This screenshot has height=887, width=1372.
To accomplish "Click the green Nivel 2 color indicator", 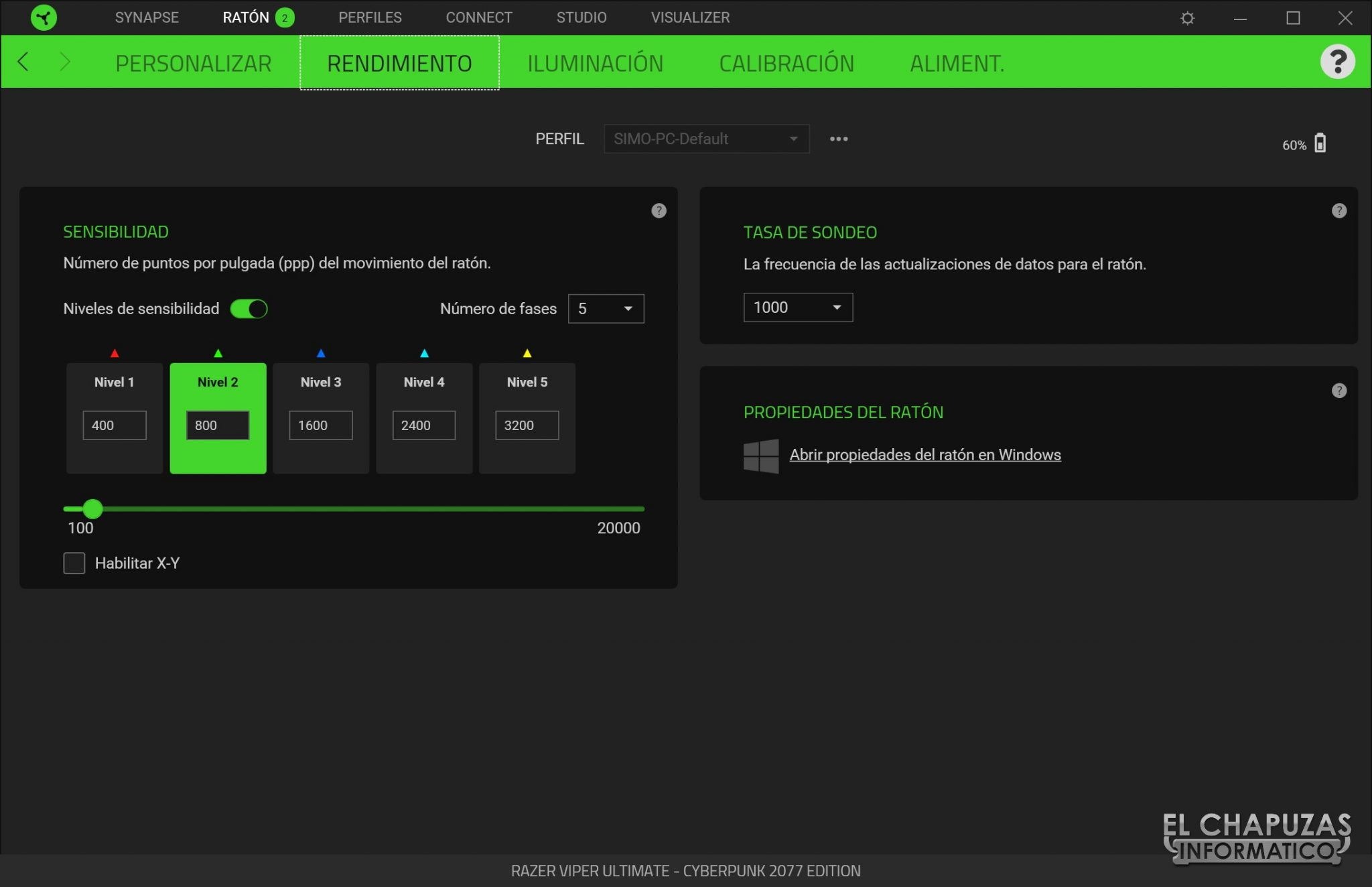I will point(218,353).
